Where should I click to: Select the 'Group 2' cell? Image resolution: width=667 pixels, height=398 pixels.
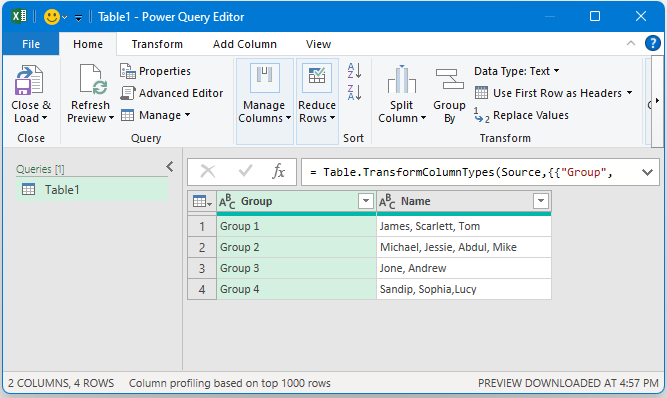pyautogui.click(x=296, y=247)
